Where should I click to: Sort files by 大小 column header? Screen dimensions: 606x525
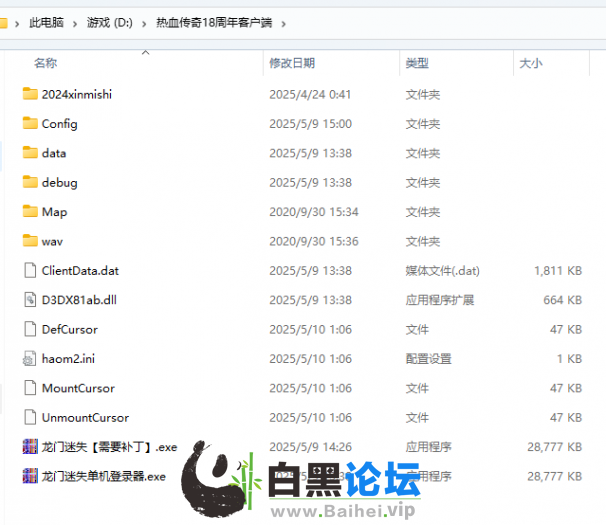[x=531, y=63]
